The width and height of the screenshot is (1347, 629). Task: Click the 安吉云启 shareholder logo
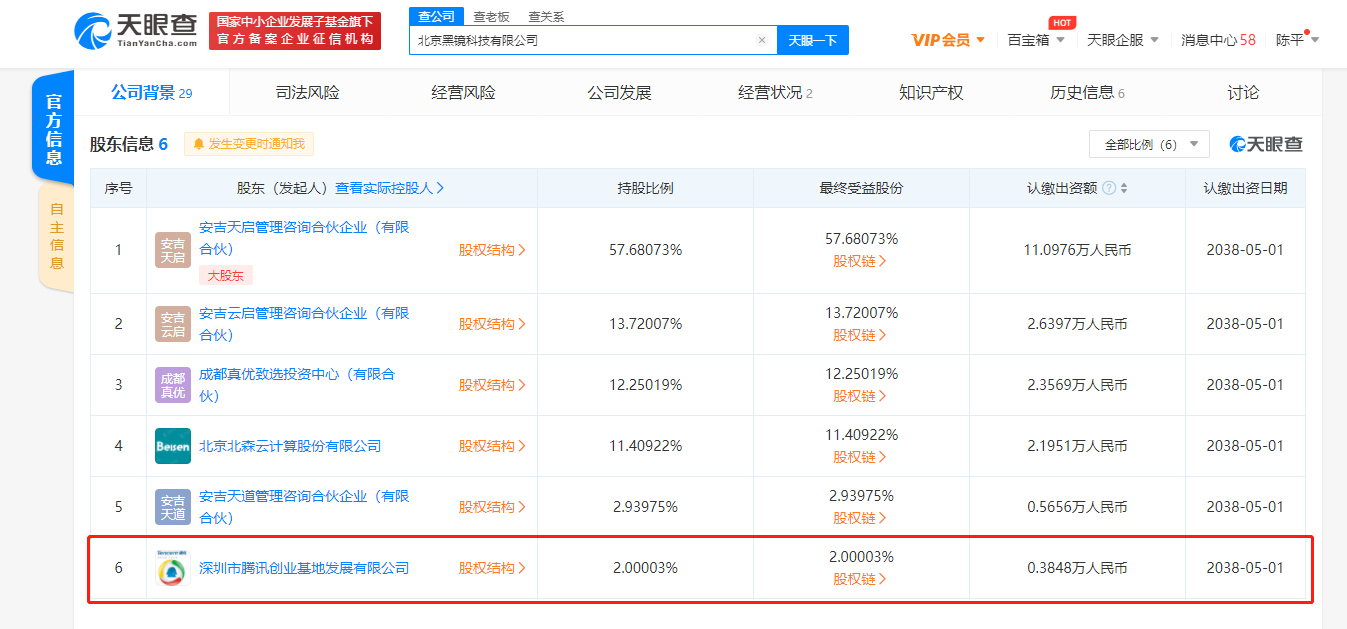coord(173,324)
